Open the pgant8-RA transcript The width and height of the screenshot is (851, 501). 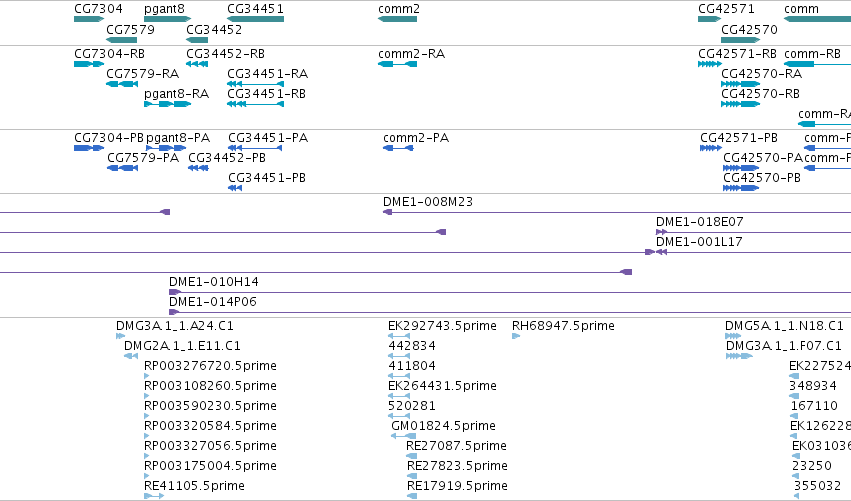(x=168, y=104)
